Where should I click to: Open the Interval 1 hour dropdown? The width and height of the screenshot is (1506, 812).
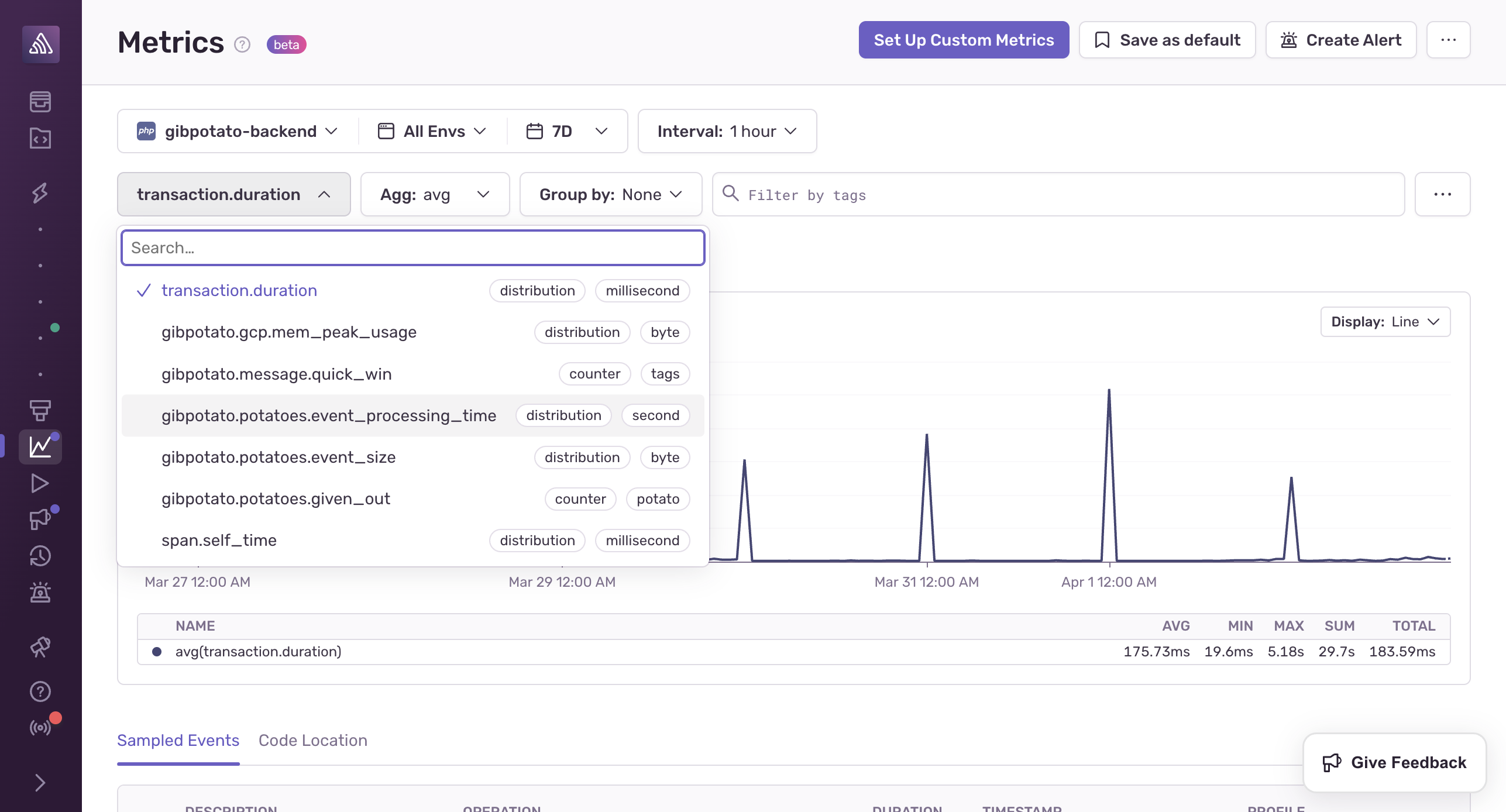(x=727, y=131)
